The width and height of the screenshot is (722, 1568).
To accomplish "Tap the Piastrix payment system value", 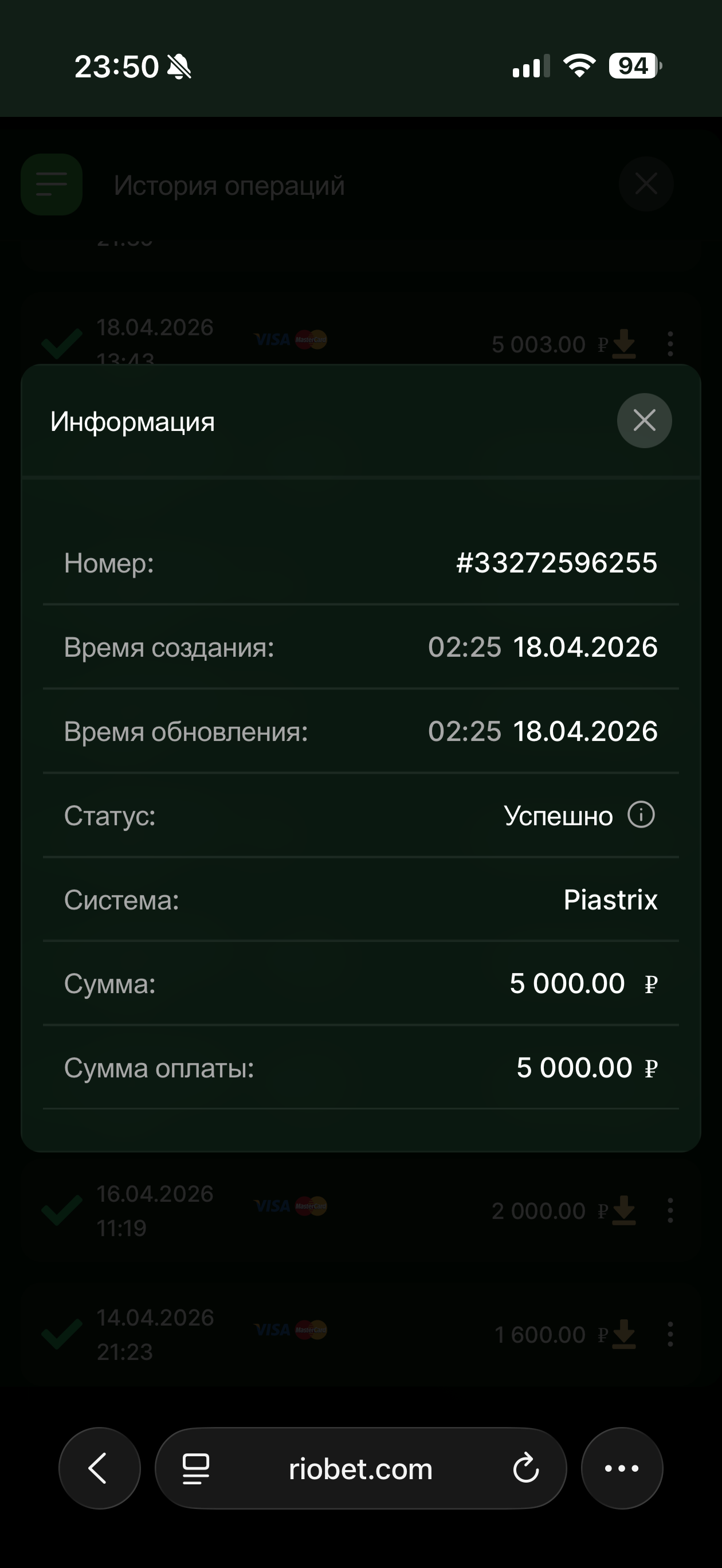I will [x=610, y=900].
